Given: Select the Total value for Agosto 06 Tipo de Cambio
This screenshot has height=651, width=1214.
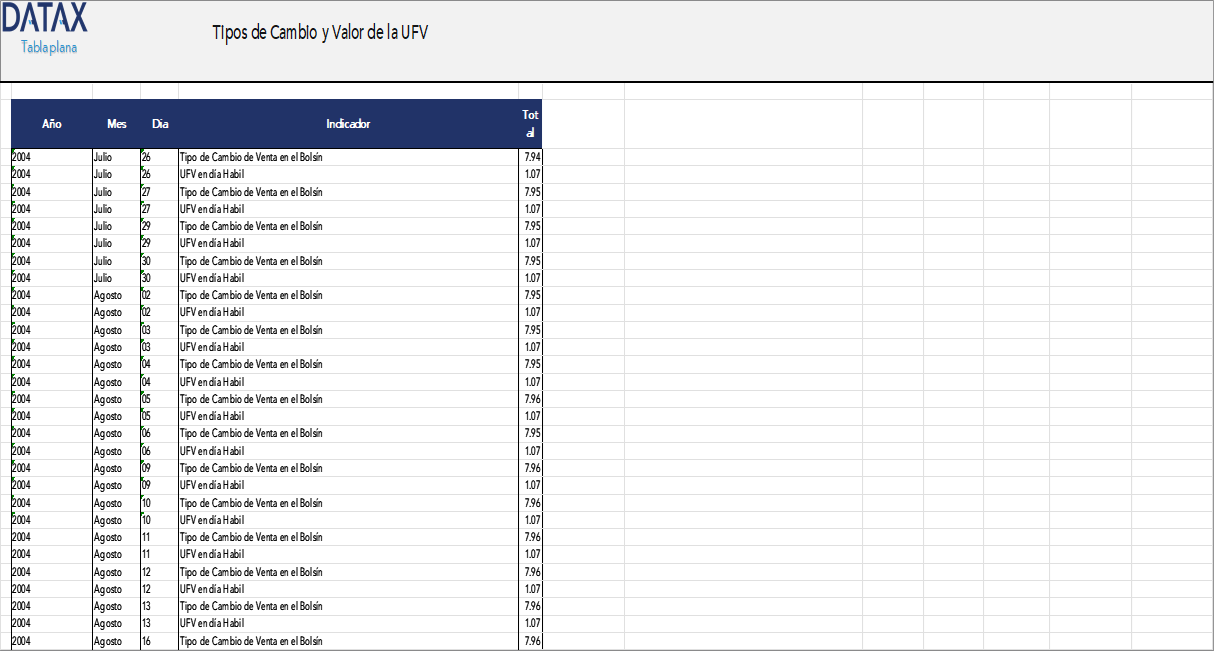Looking at the screenshot, I should pyautogui.click(x=531, y=433).
